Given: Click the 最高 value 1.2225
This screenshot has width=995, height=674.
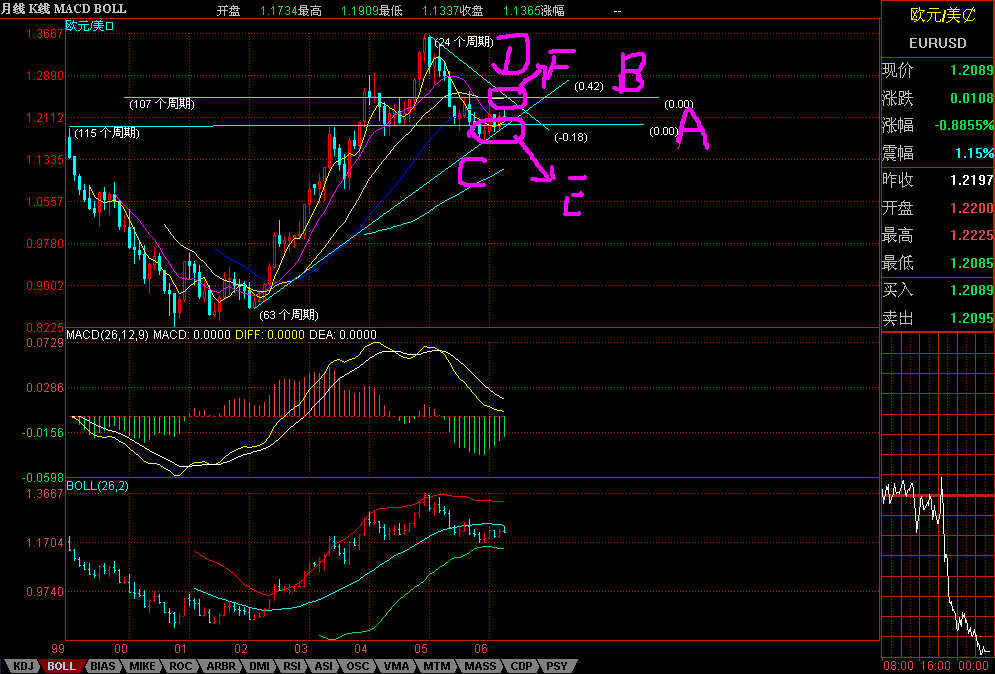Looking at the screenshot, I should pos(972,235).
